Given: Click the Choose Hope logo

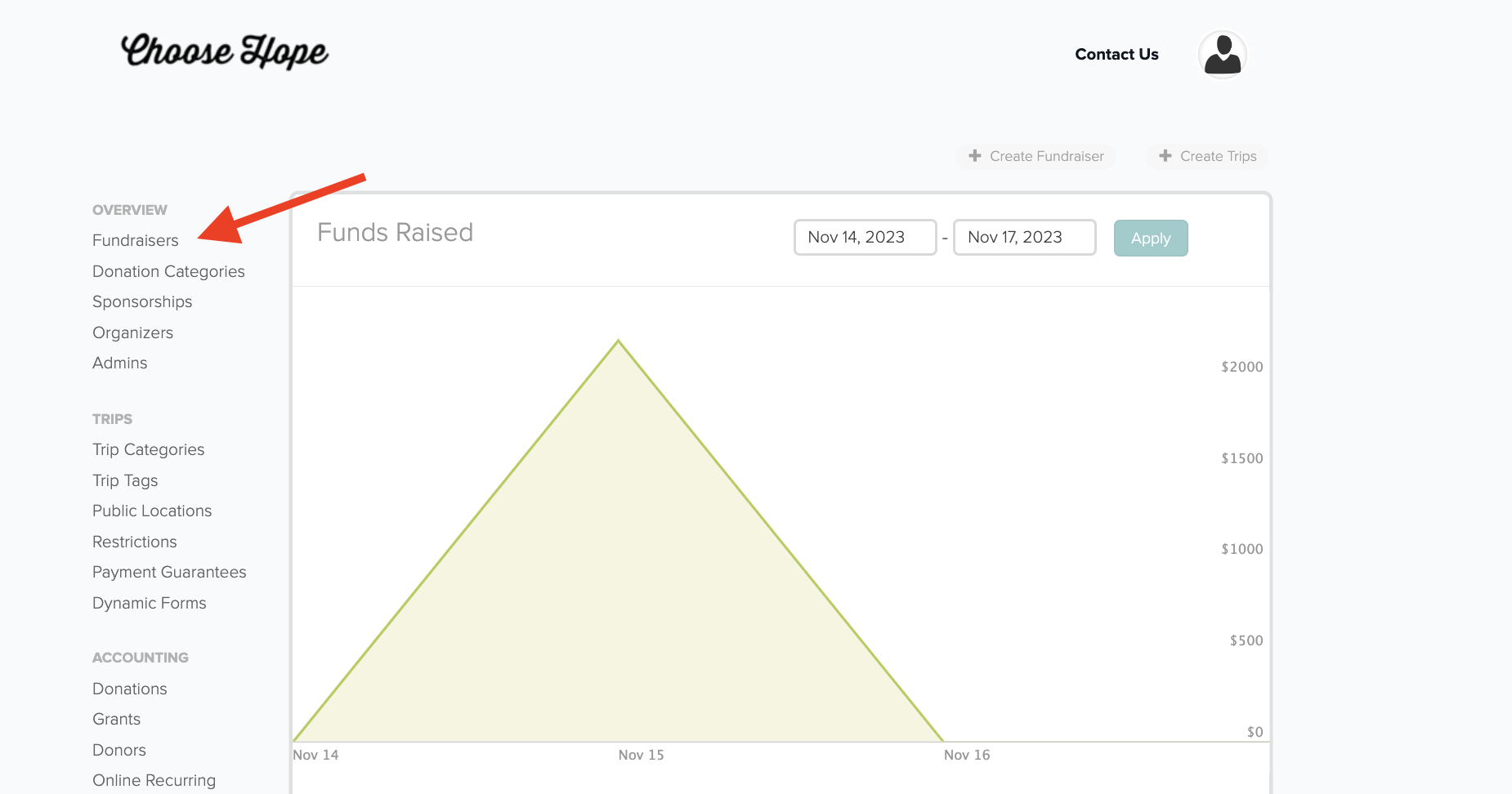Looking at the screenshot, I should pos(225,51).
